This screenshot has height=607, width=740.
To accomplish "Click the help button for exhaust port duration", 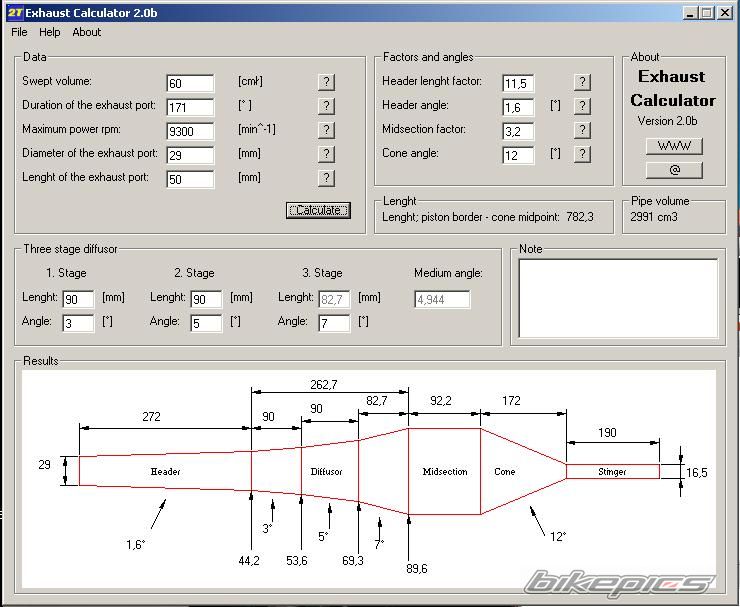I will (326, 106).
